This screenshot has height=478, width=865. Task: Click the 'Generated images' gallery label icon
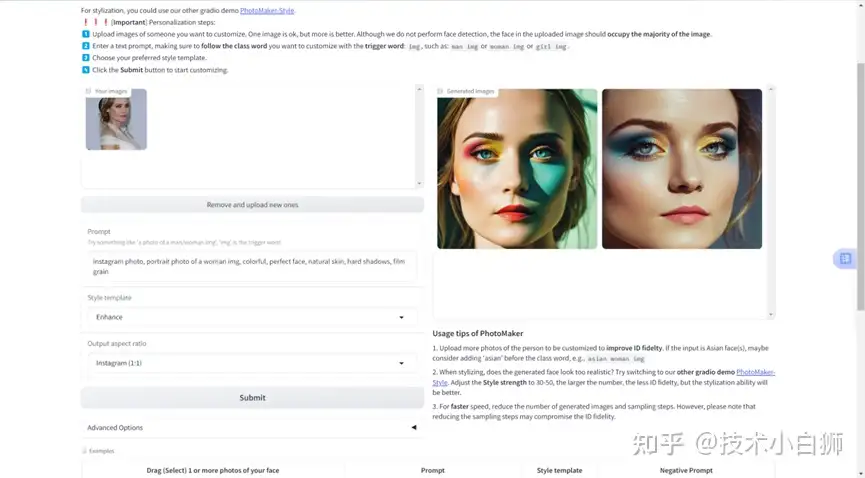tap(440, 91)
